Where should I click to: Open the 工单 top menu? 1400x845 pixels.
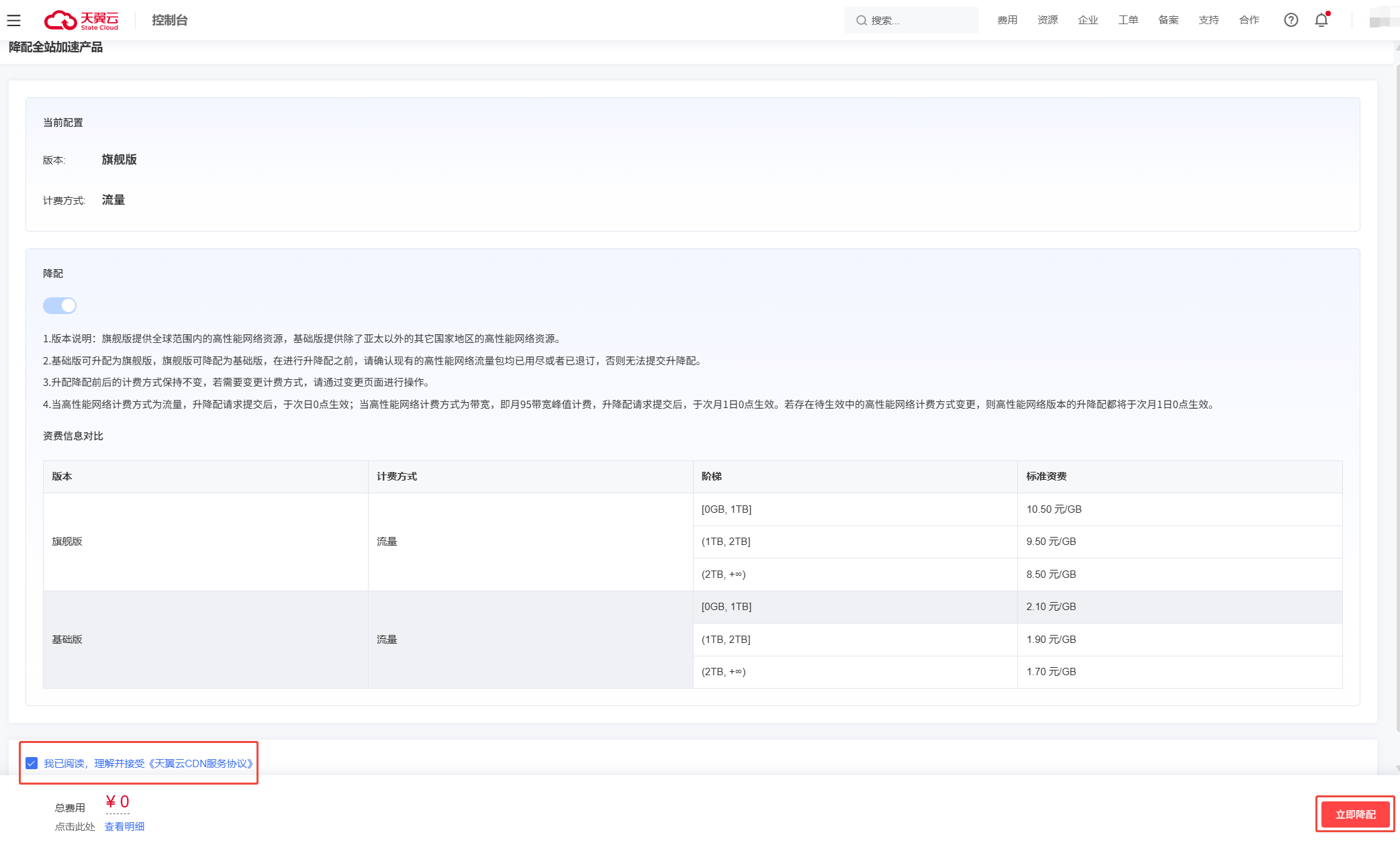click(x=1128, y=20)
